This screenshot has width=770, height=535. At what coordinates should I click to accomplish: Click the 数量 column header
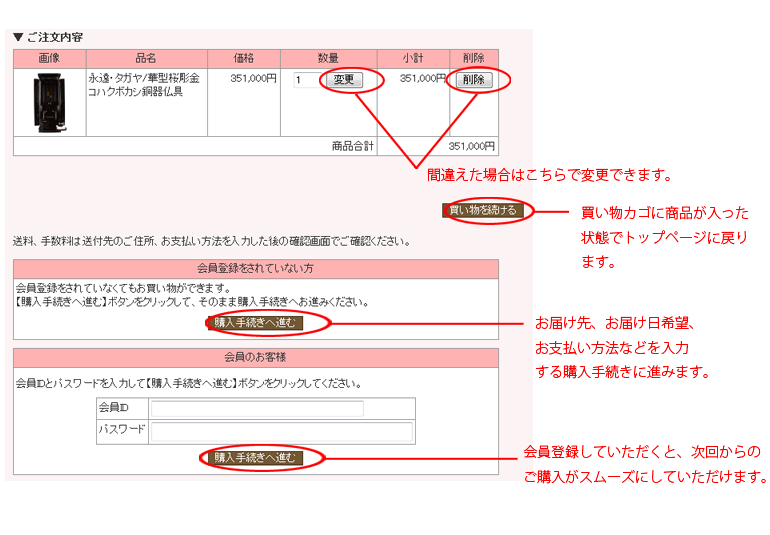(x=328, y=58)
